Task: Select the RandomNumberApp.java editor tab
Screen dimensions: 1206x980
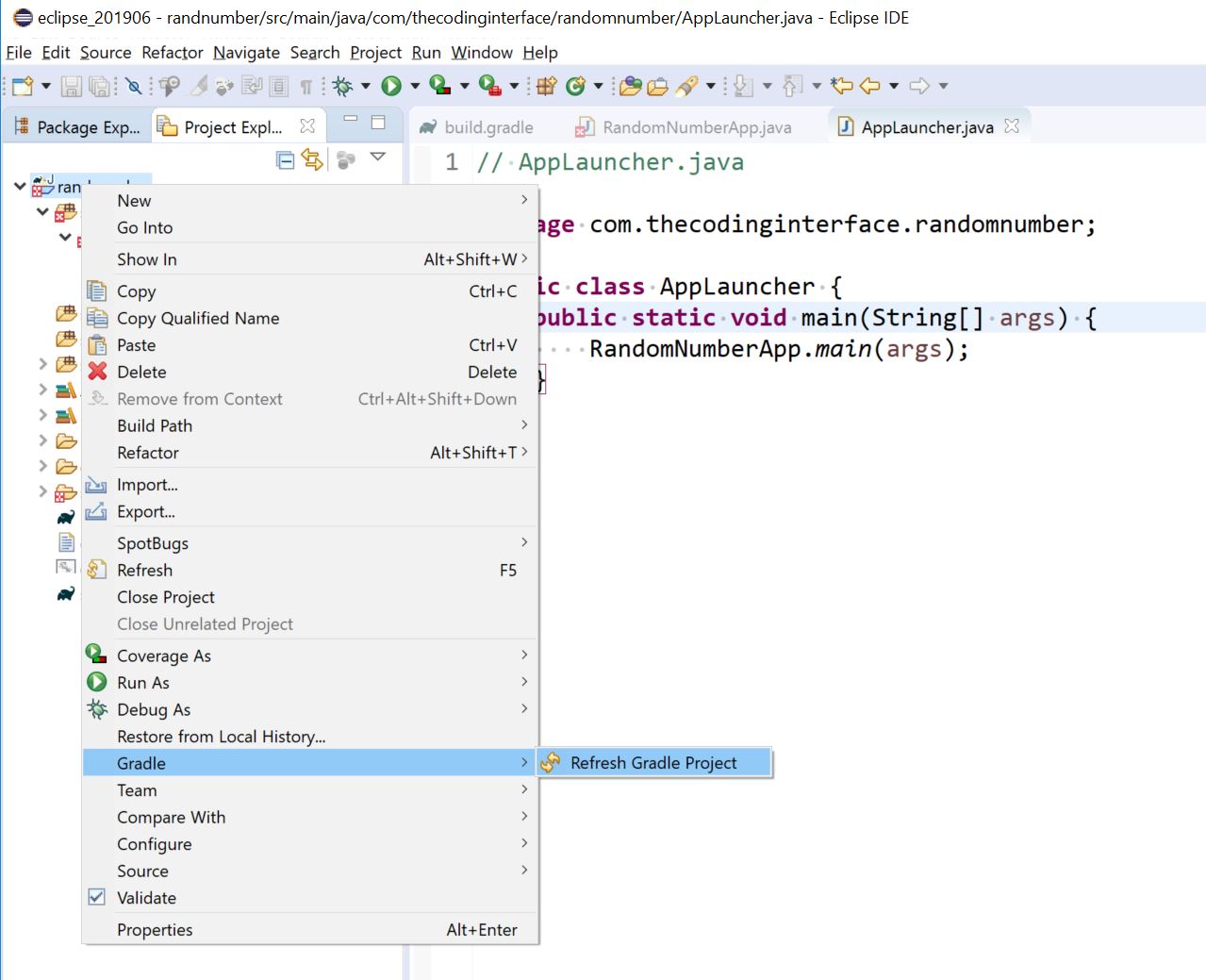Action: 696,125
